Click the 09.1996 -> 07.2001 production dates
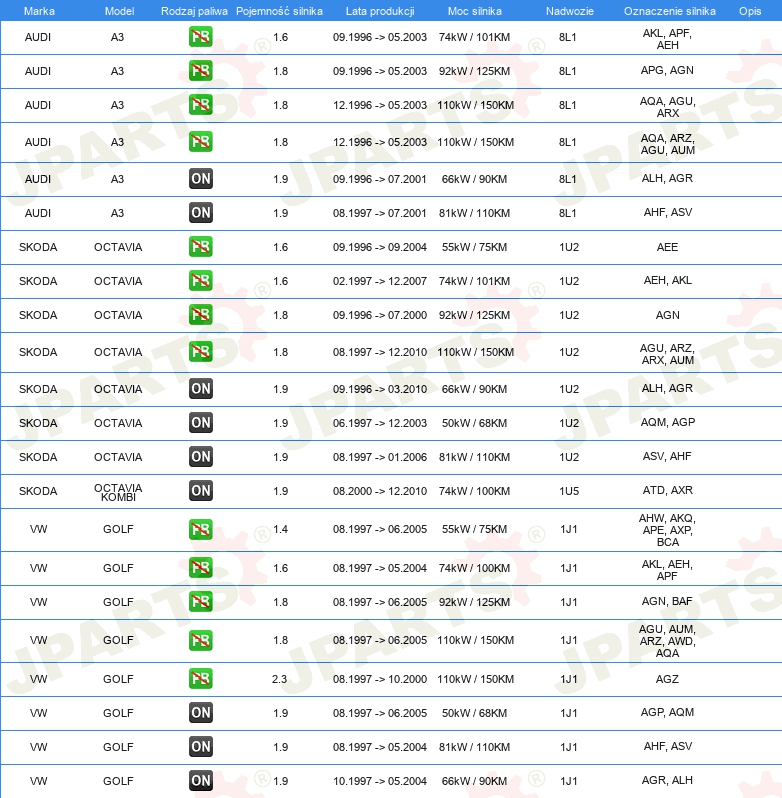Screen dimensions: 782x798 [380, 179]
